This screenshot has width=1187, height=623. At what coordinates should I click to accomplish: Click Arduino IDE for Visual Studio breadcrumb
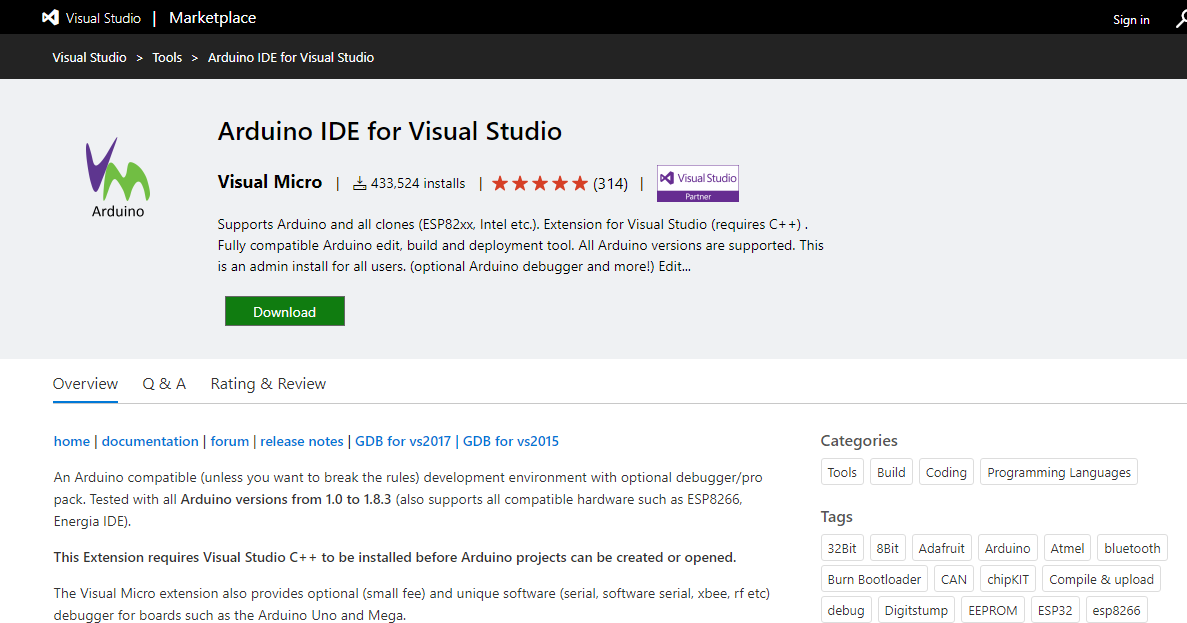point(291,58)
